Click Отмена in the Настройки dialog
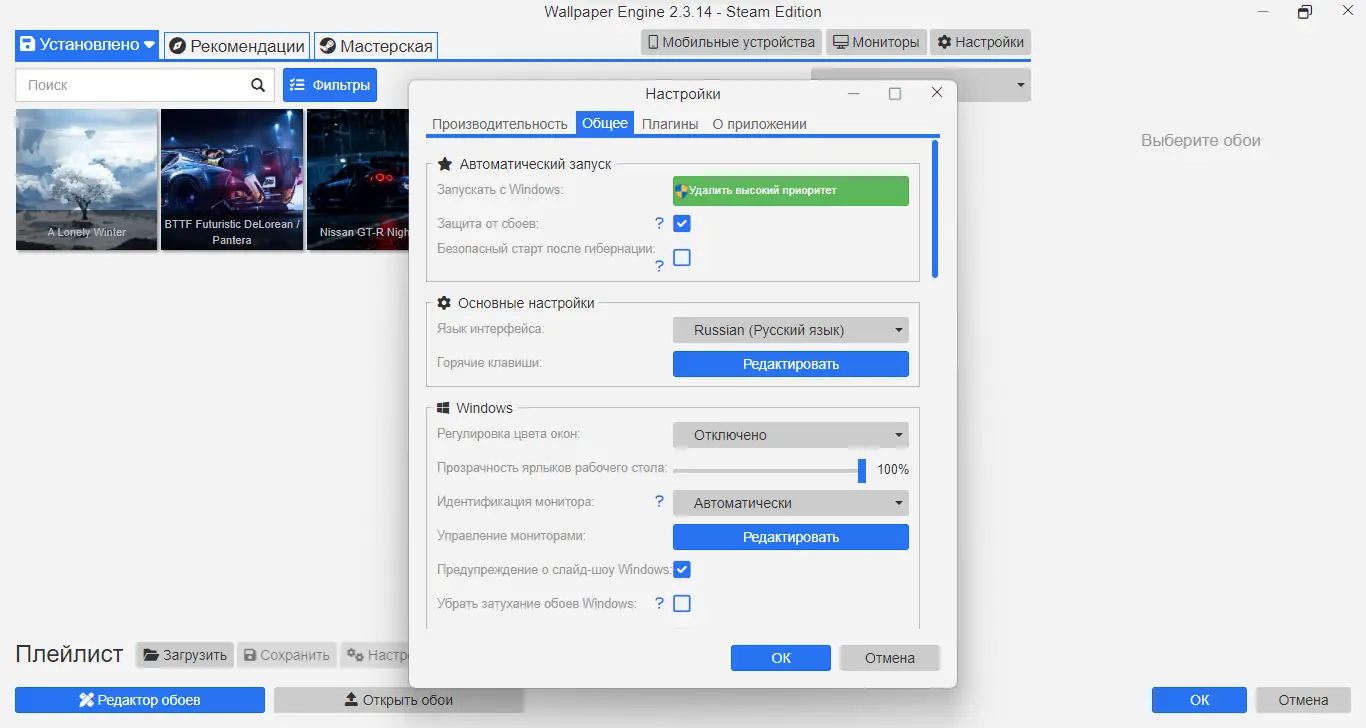Image resolution: width=1366 pixels, height=728 pixels. pos(890,658)
